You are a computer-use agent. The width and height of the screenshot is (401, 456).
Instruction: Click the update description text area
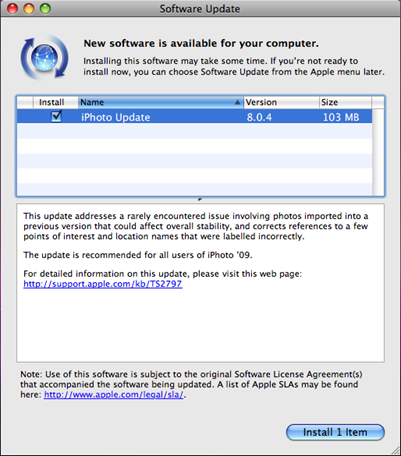pyautogui.click(x=200, y=283)
